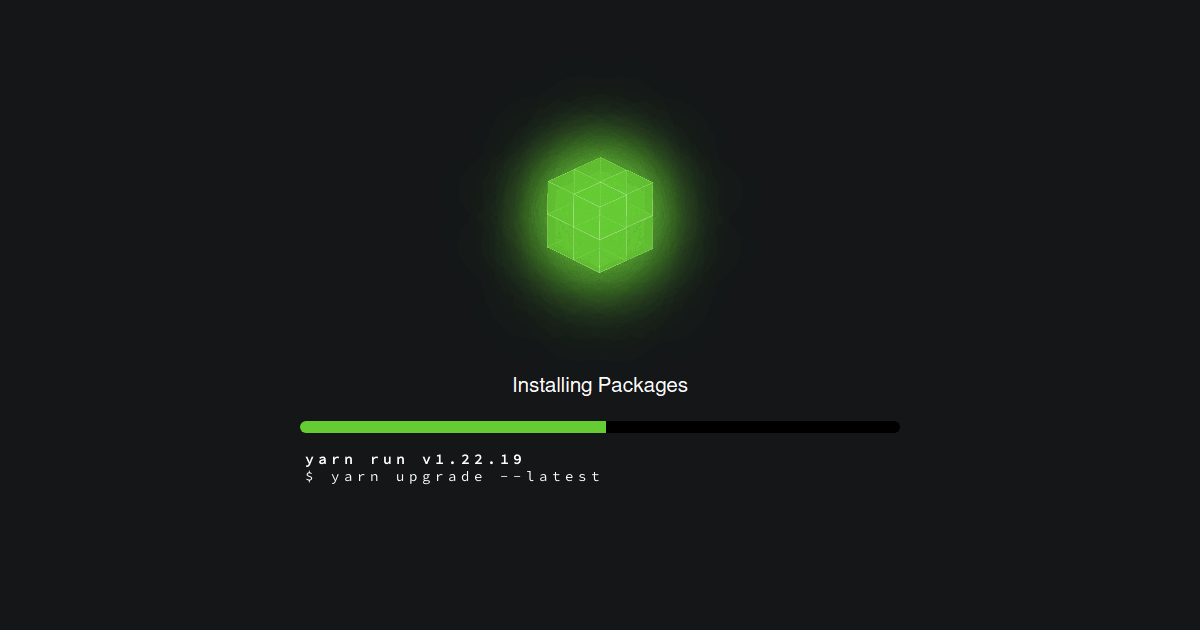1200x630 pixels.
Task: Click the v1.22.19 version text
Action: pos(473,459)
